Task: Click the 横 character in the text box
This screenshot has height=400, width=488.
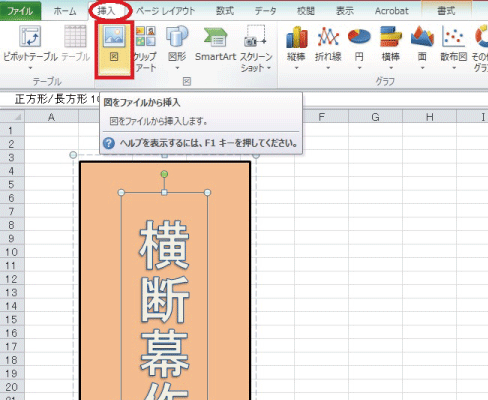Action: pos(164,244)
